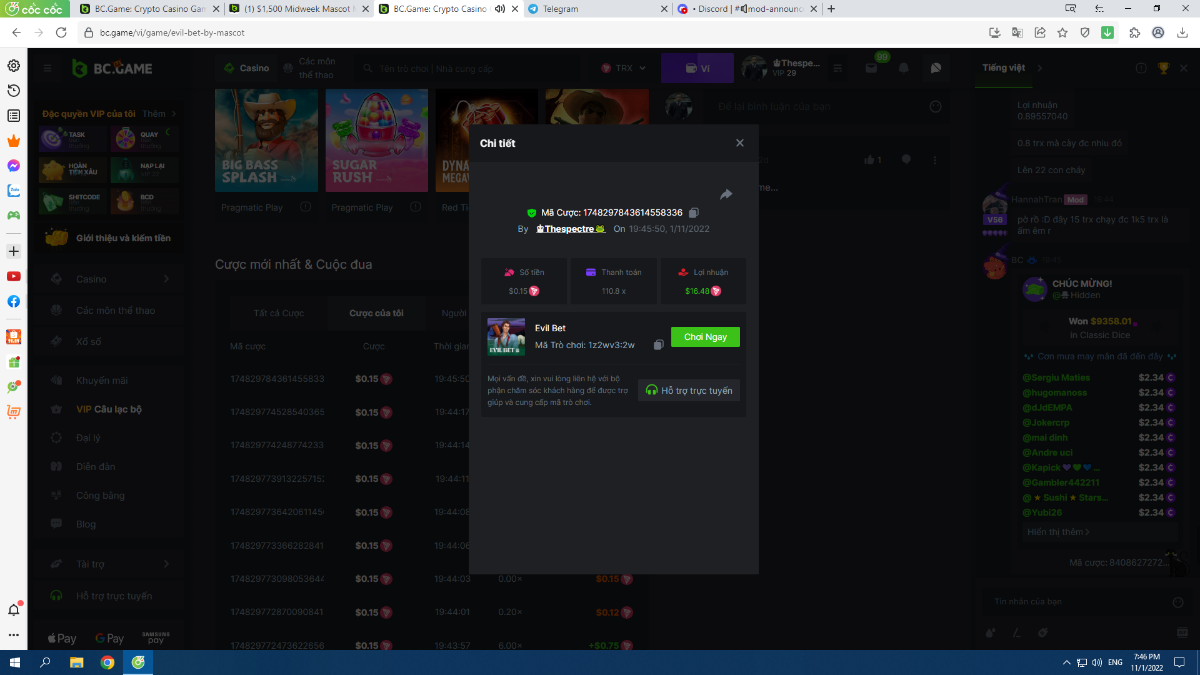Close the Chi tiết dialog
The image size is (1200, 675).
pyautogui.click(x=740, y=143)
